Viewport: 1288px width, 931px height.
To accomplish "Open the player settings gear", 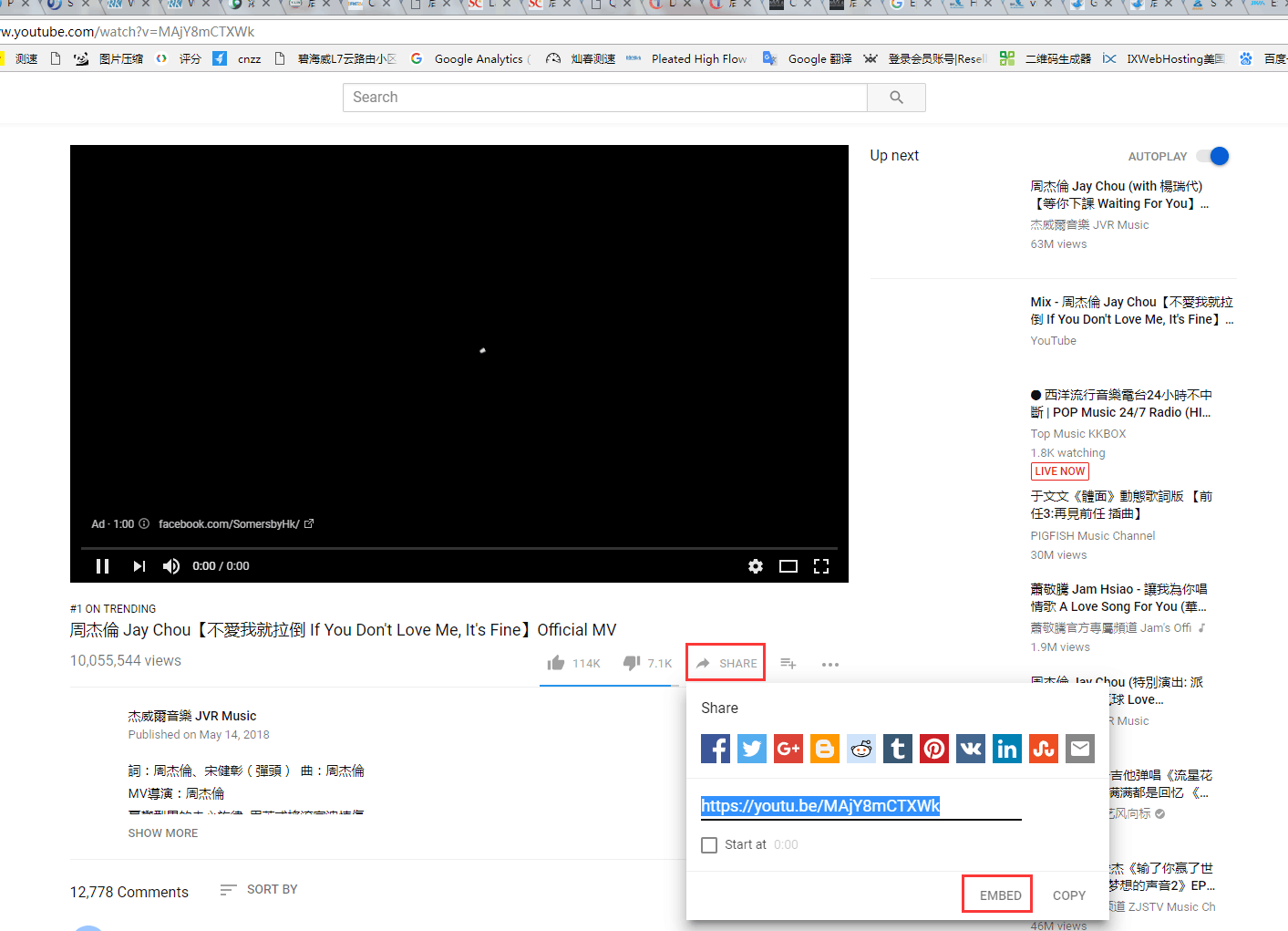I will pos(756,565).
